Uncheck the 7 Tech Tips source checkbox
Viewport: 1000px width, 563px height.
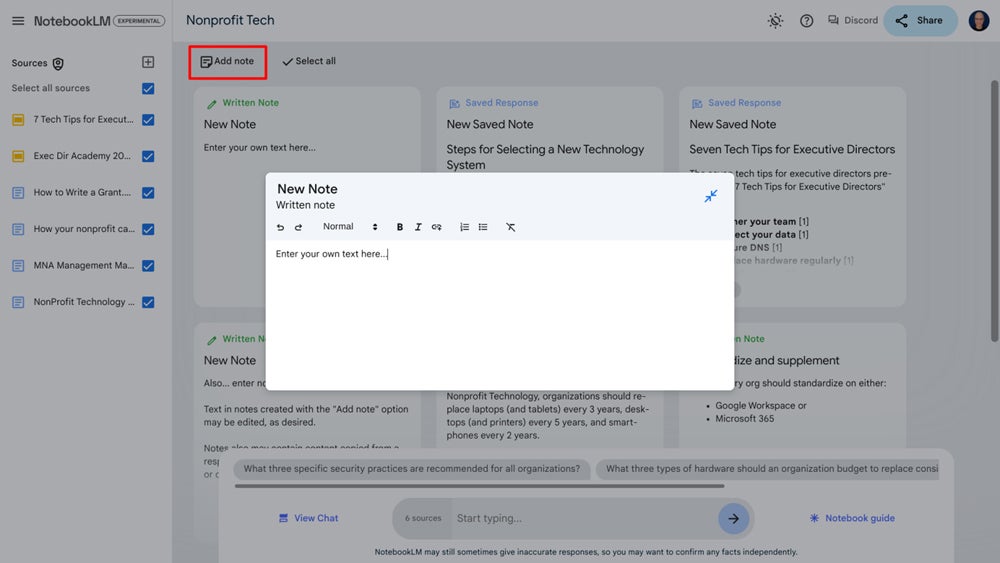click(x=148, y=120)
